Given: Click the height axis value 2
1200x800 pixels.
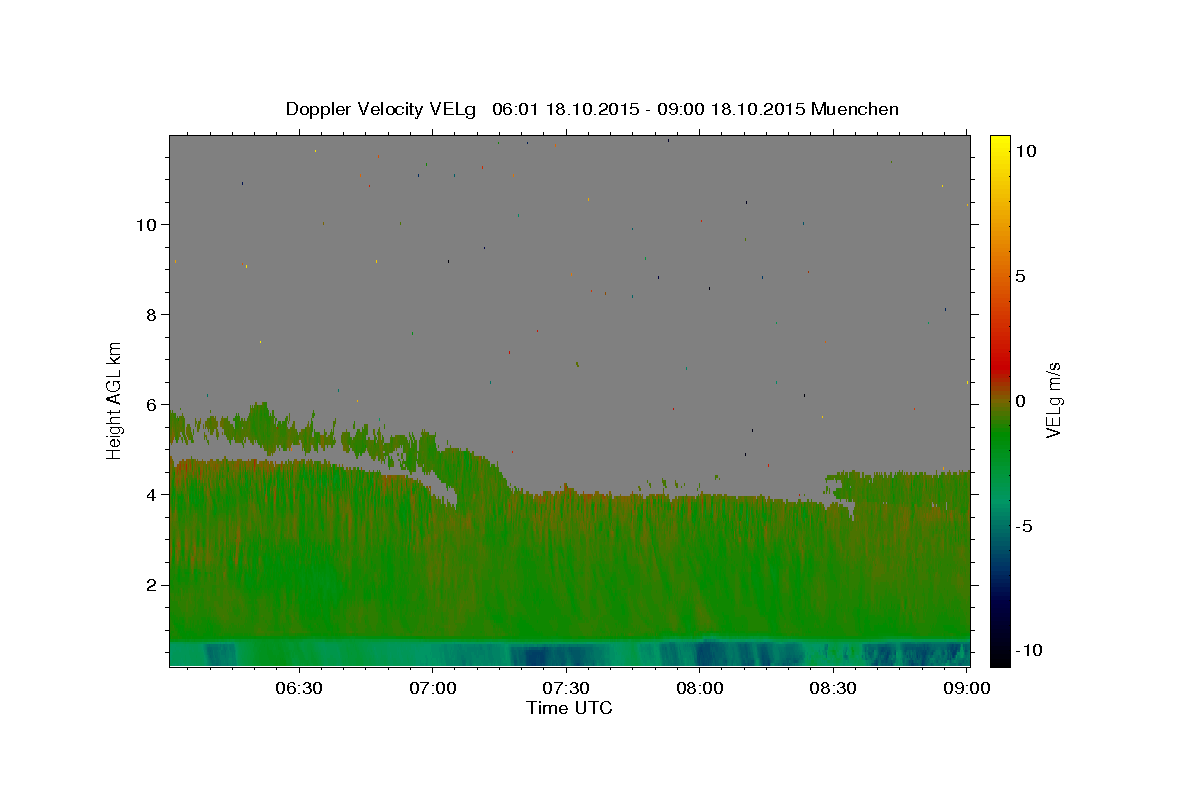Looking at the screenshot, I should [151, 584].
